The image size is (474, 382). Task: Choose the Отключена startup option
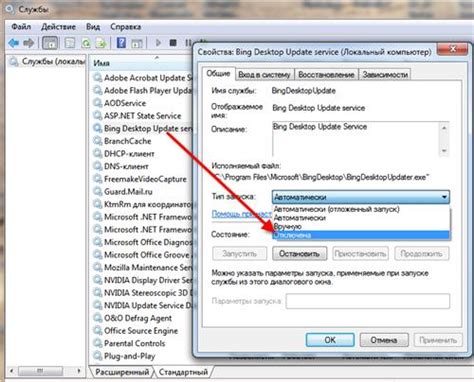pyautogui.click(x=361, y=235)
